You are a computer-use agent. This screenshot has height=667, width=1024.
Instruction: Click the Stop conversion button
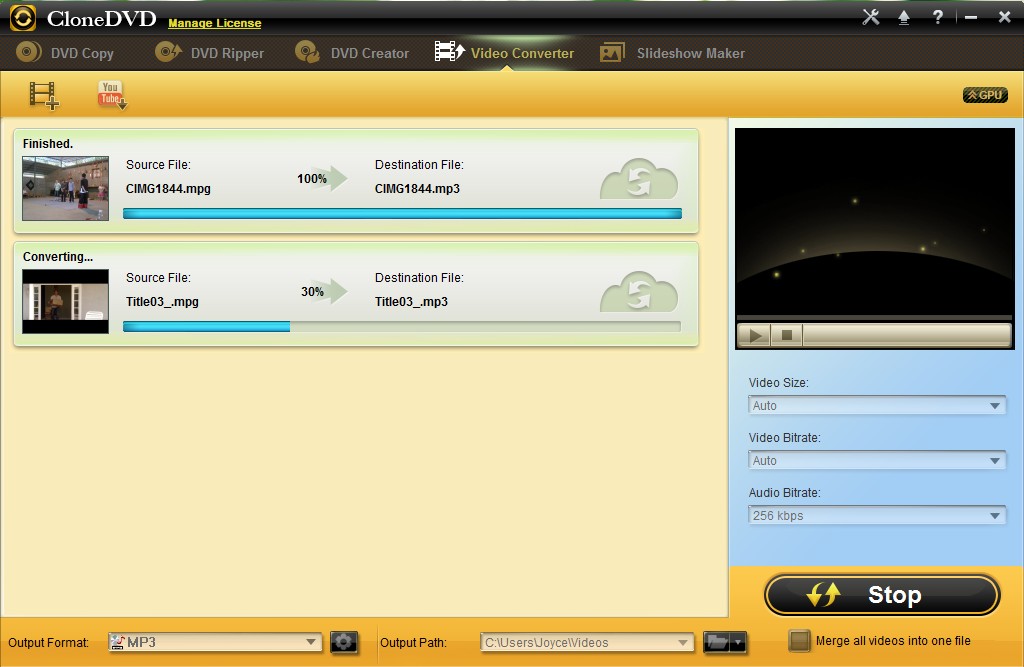click(x=882, y=595)
